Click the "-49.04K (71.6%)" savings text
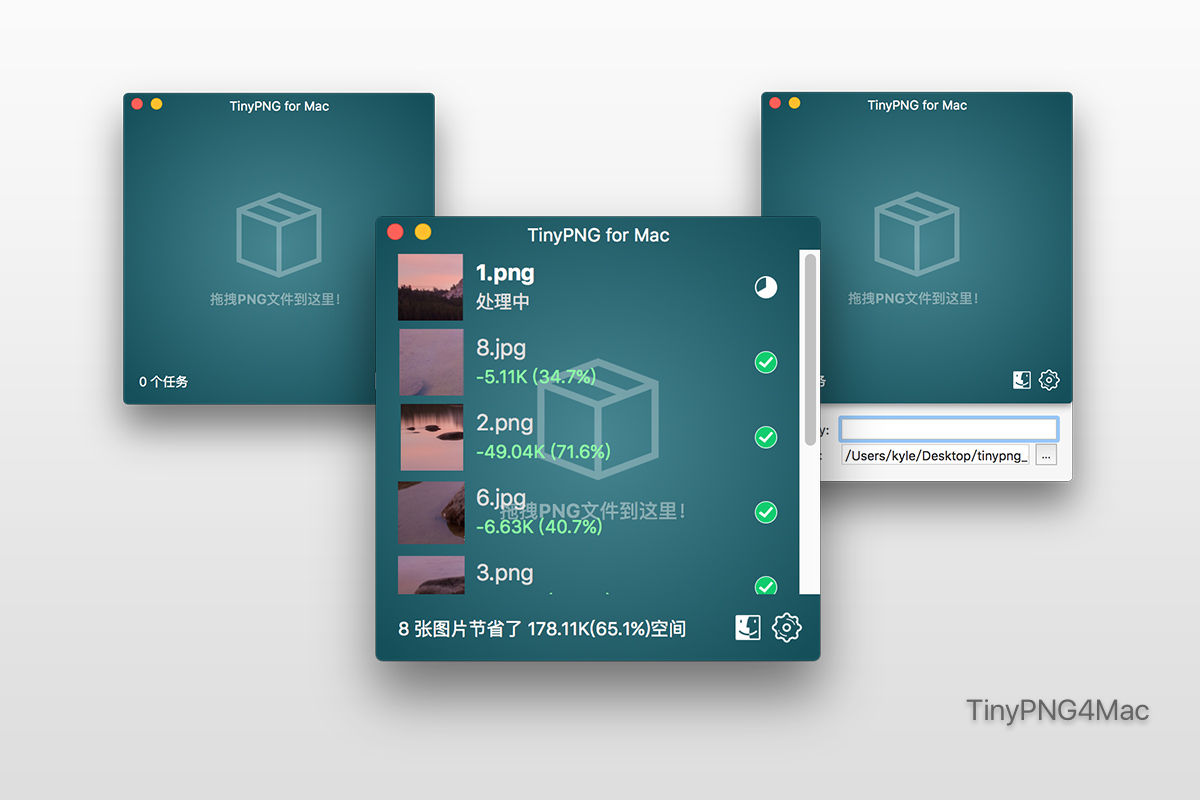 coord(543,451)
